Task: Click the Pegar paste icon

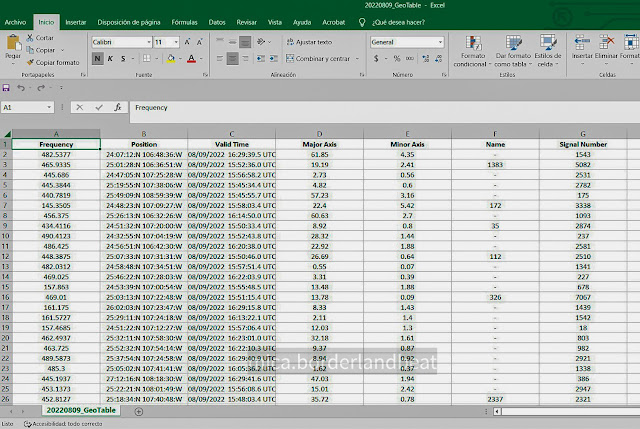Action: [x=13, y=44]
